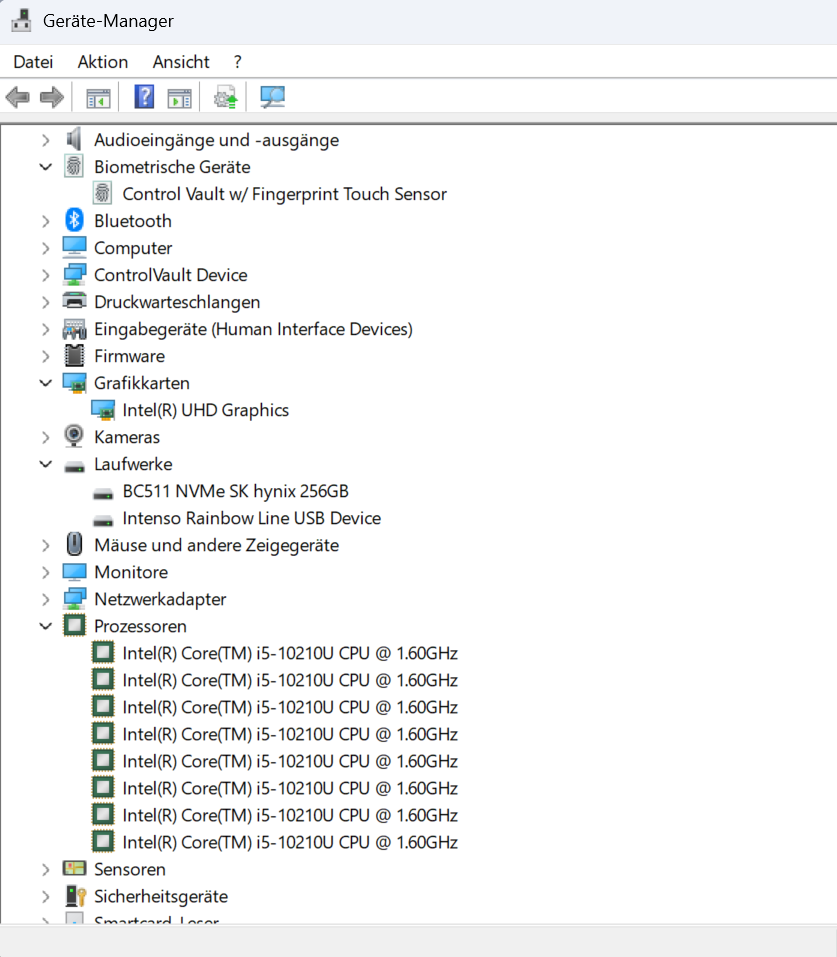Expand the Sensoren node

(x=46, y=869)
